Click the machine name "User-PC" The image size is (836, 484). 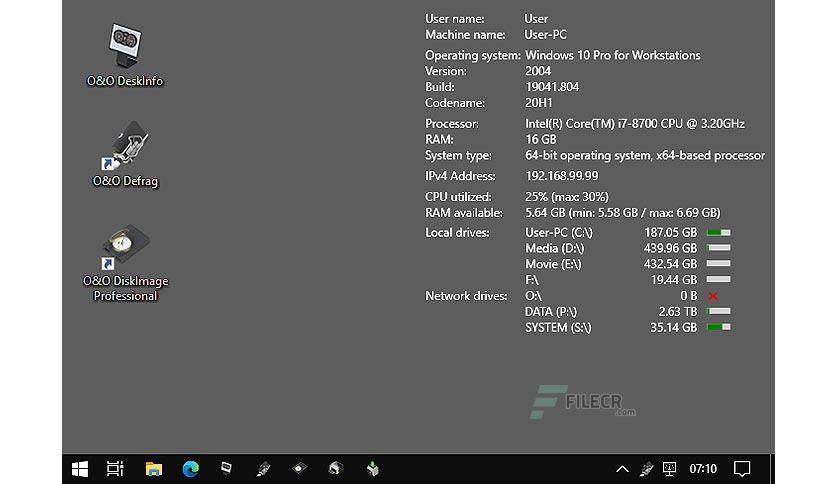click(x=545, y=35)
